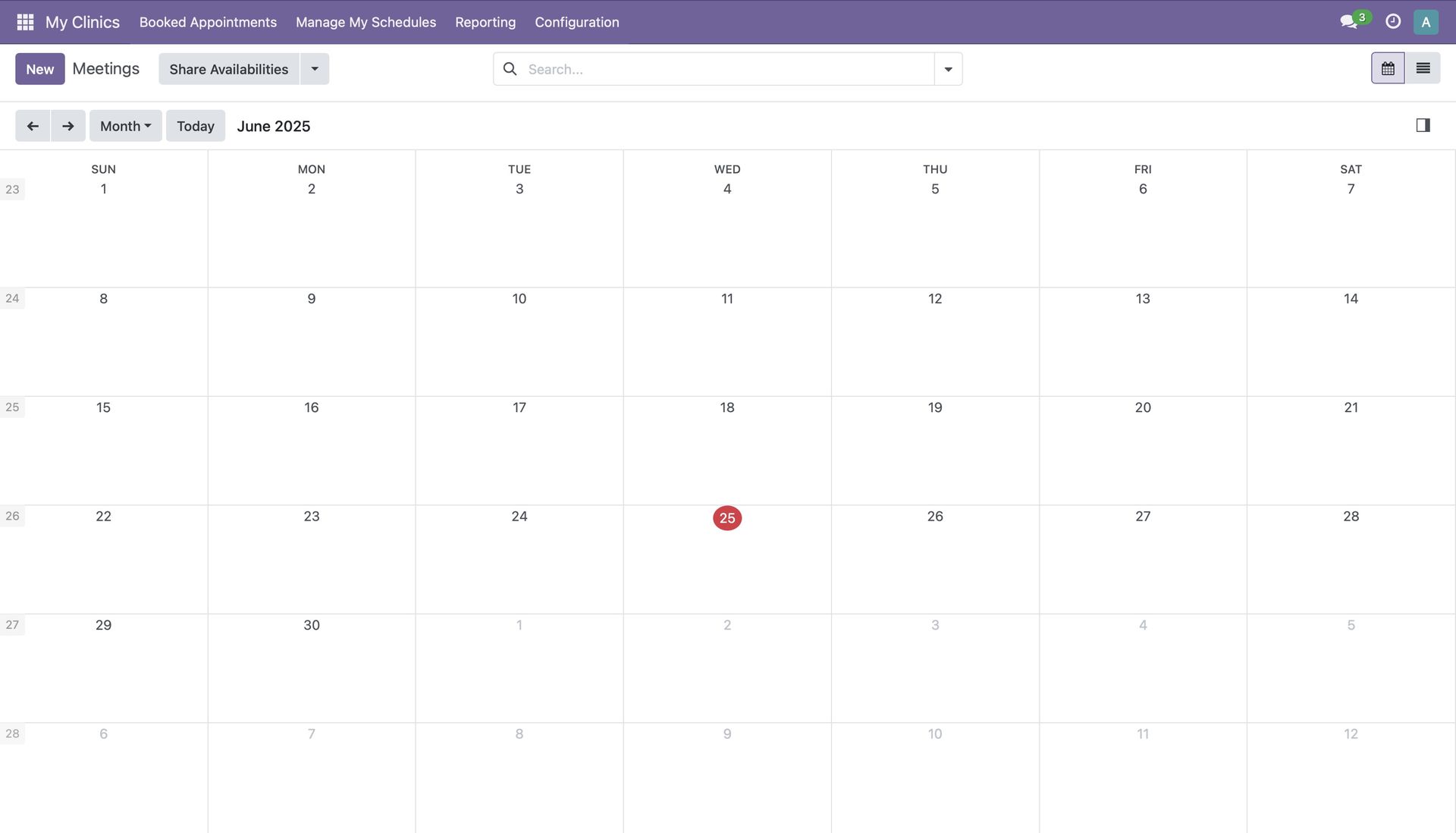1456x833 pixels.
Task: Switch to list view icon
Action: pos(1423,68)
